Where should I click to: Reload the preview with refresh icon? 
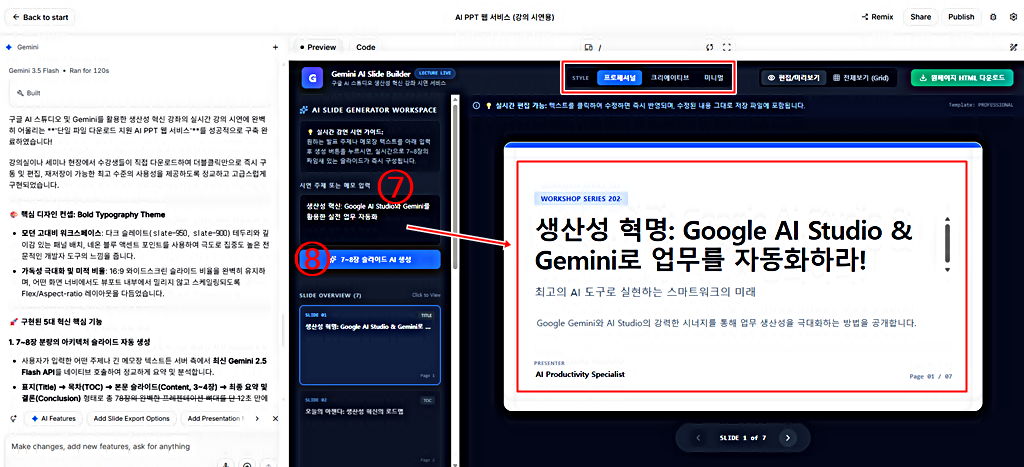click(710, 47)
